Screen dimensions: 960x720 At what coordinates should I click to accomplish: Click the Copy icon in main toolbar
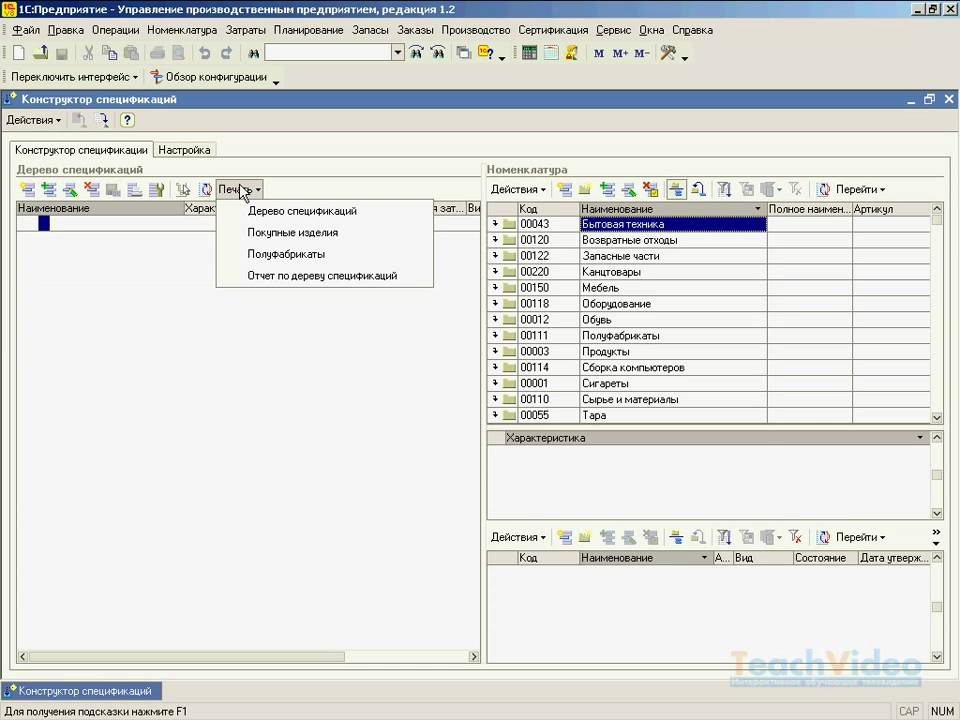[110, 53]
